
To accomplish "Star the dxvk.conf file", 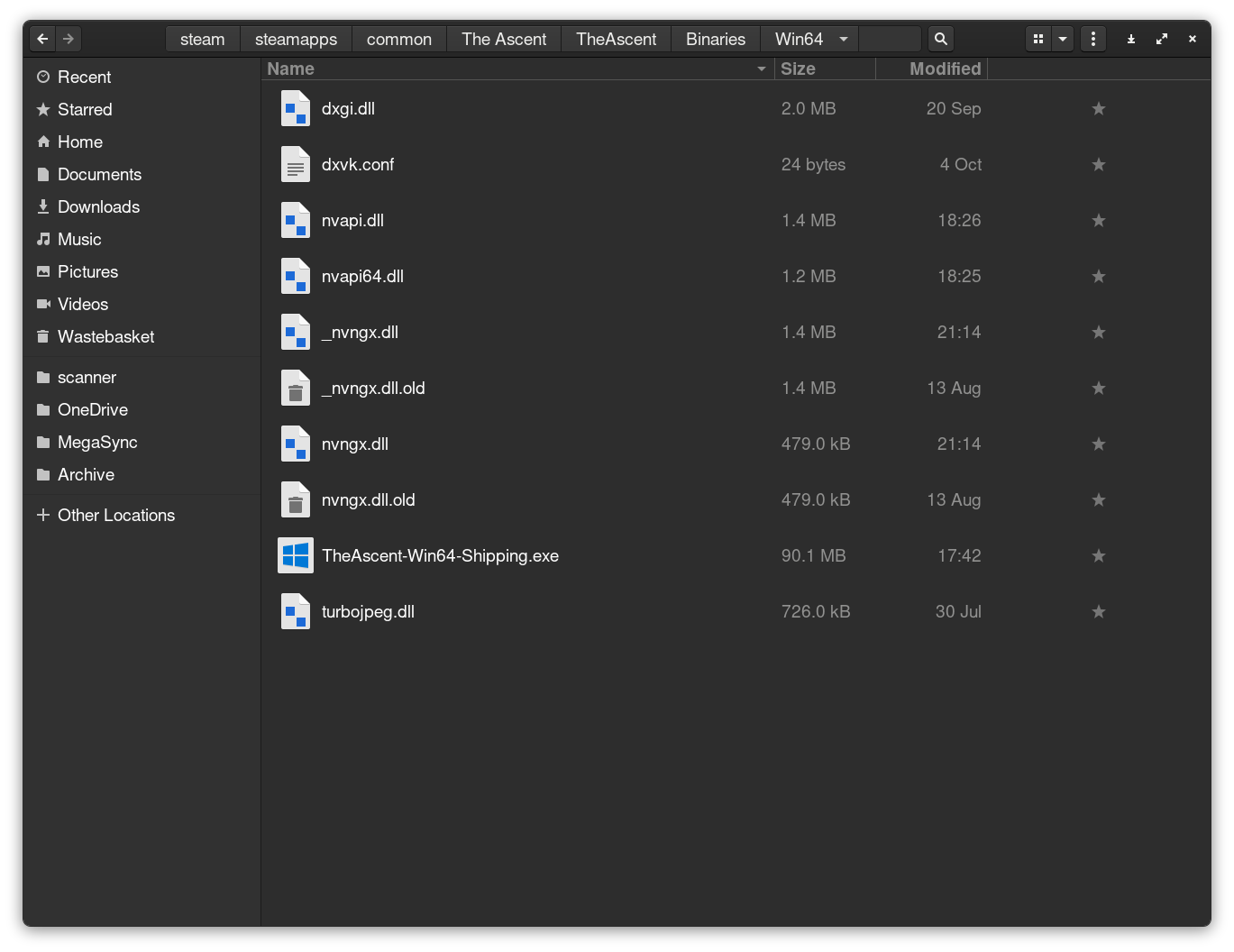I will click(1099, 165).
